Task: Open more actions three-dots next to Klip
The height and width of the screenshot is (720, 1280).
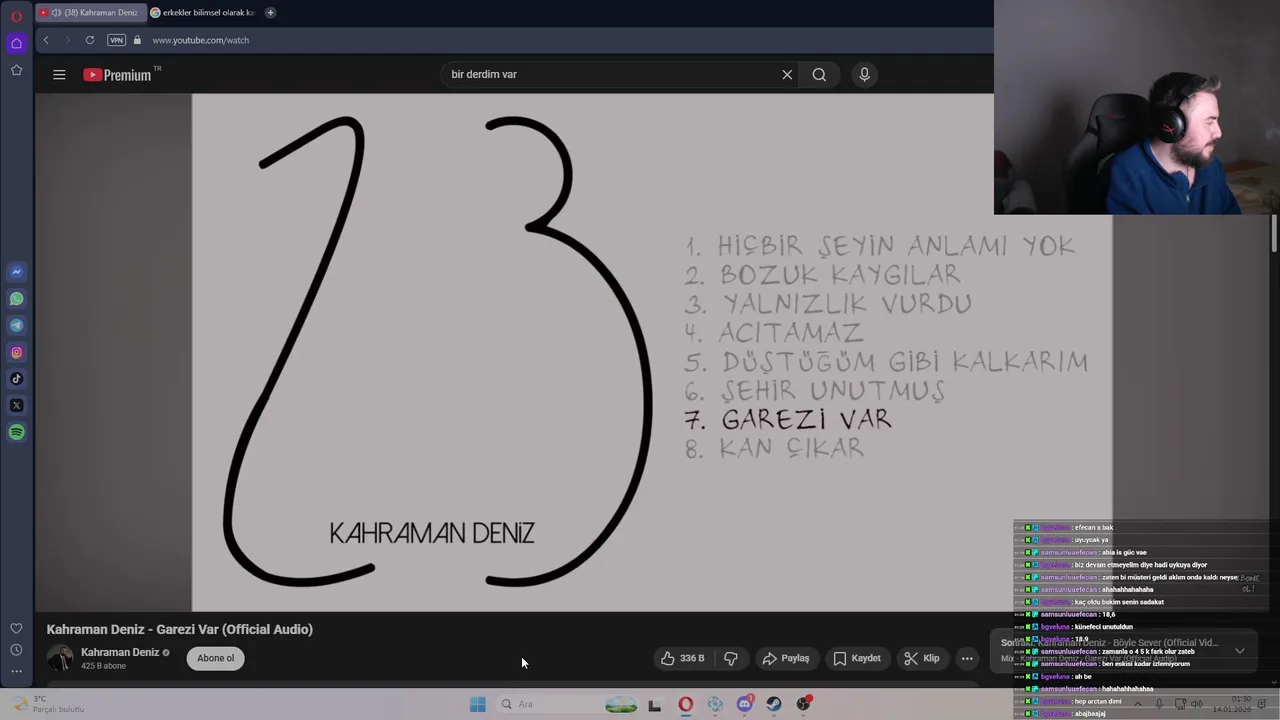Action: tap(967, 658)
